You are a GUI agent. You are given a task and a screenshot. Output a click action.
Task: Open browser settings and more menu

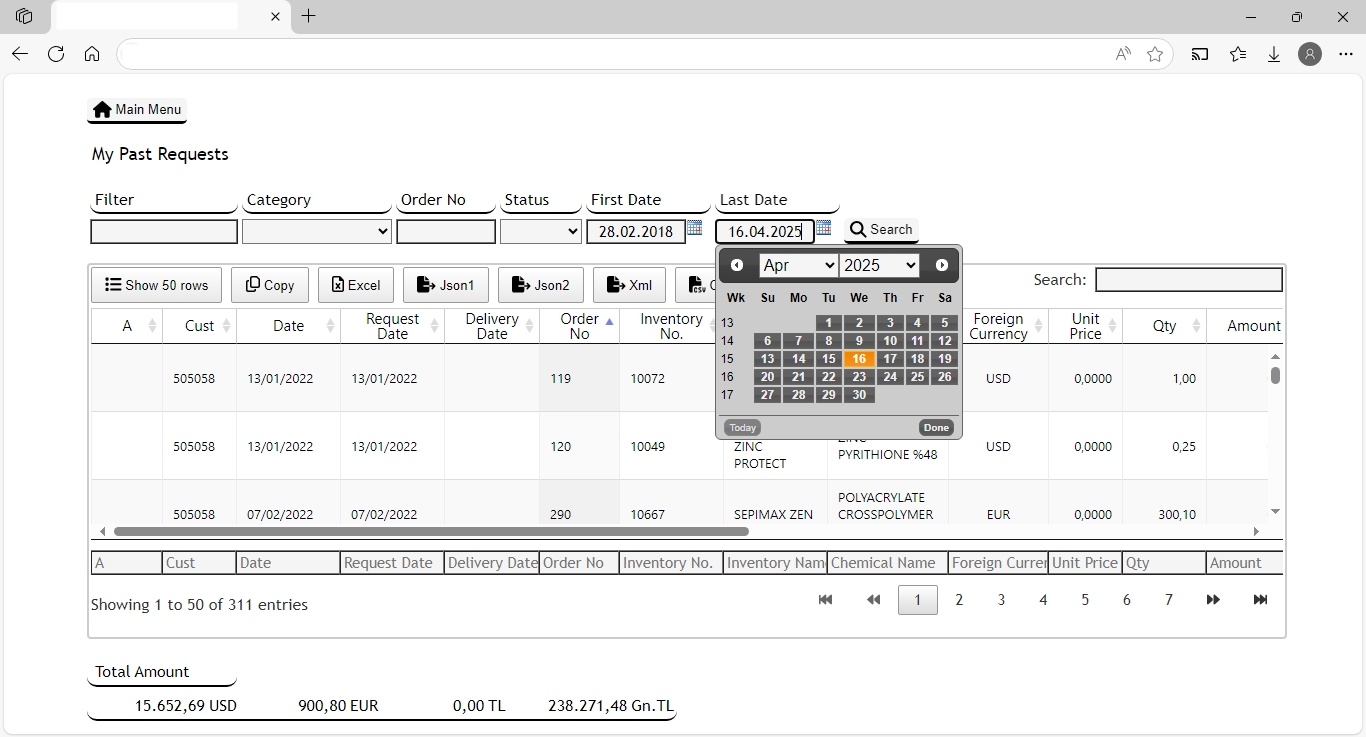pyautogui.click(x=1344, y=54)
